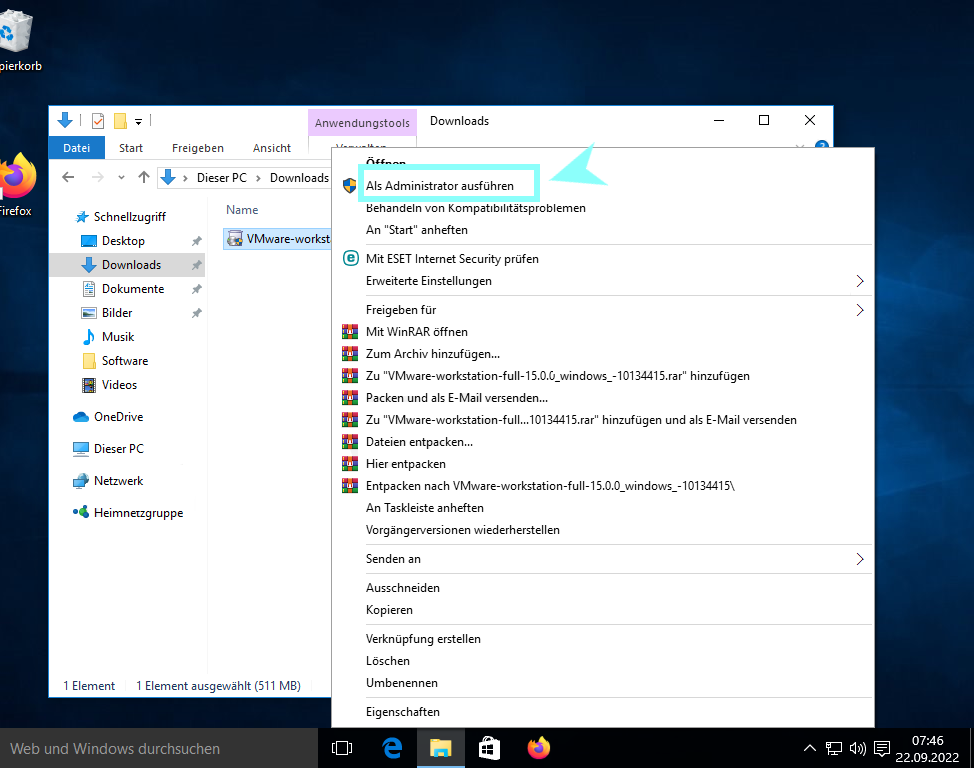Select 'Als Administrator ausführen'
This screenshot has height=768, width=974.
(x=440, y=186)
